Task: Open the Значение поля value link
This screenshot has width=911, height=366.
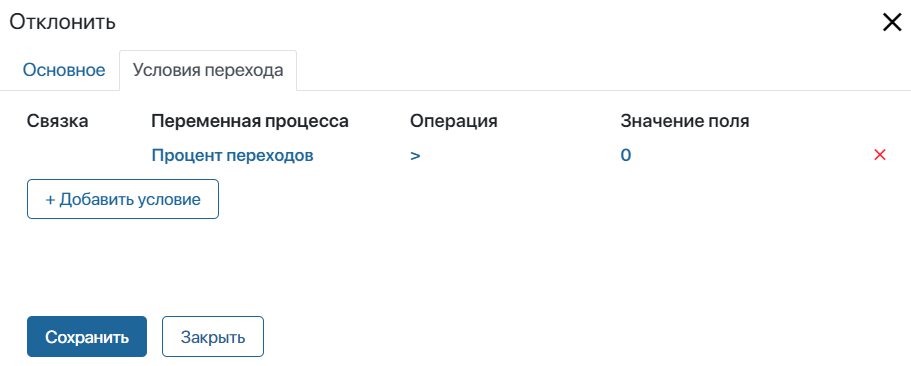Action: pyautogui.click(x=626, y=155)
